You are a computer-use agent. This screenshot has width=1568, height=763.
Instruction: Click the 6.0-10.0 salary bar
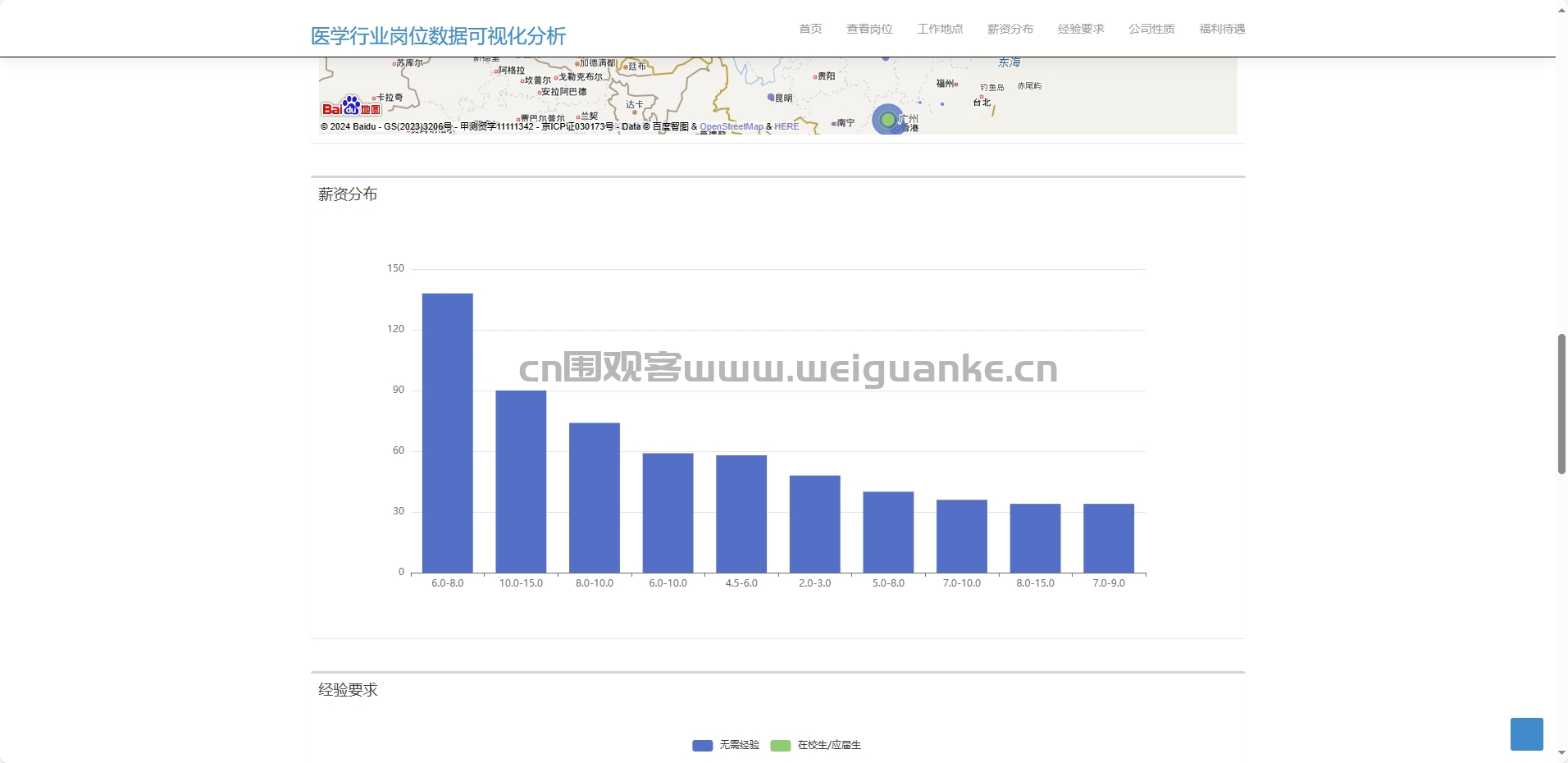668,513
